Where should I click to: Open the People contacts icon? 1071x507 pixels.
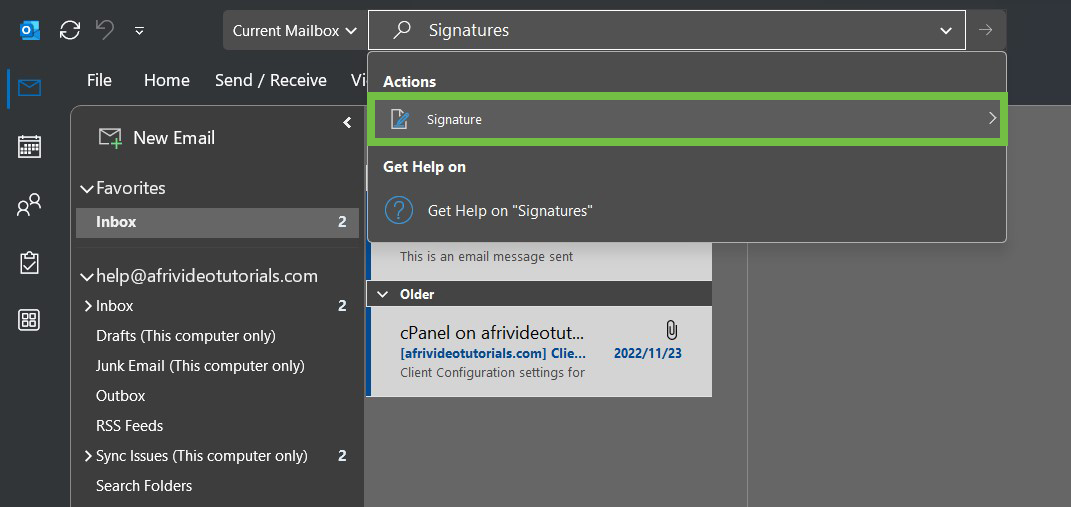(29, 205)
